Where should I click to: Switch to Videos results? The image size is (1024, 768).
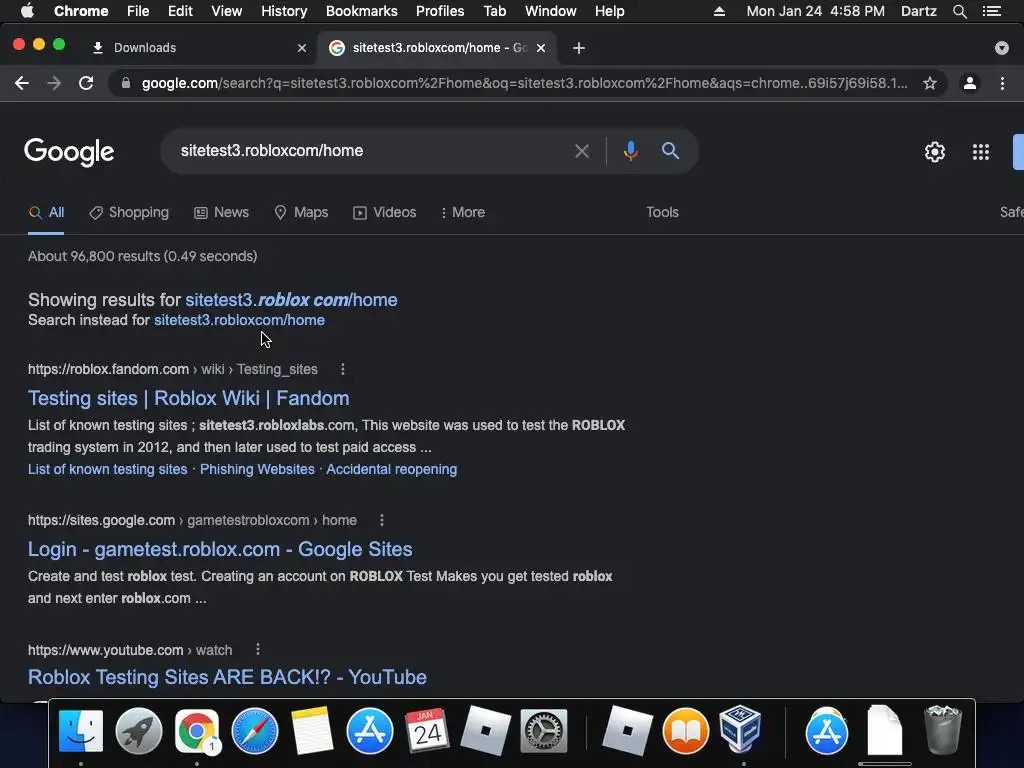(385, 212)
